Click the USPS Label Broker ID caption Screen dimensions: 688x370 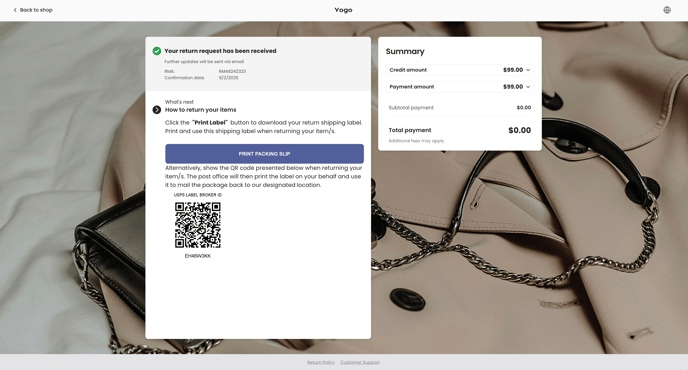click(x=197, y=195)
